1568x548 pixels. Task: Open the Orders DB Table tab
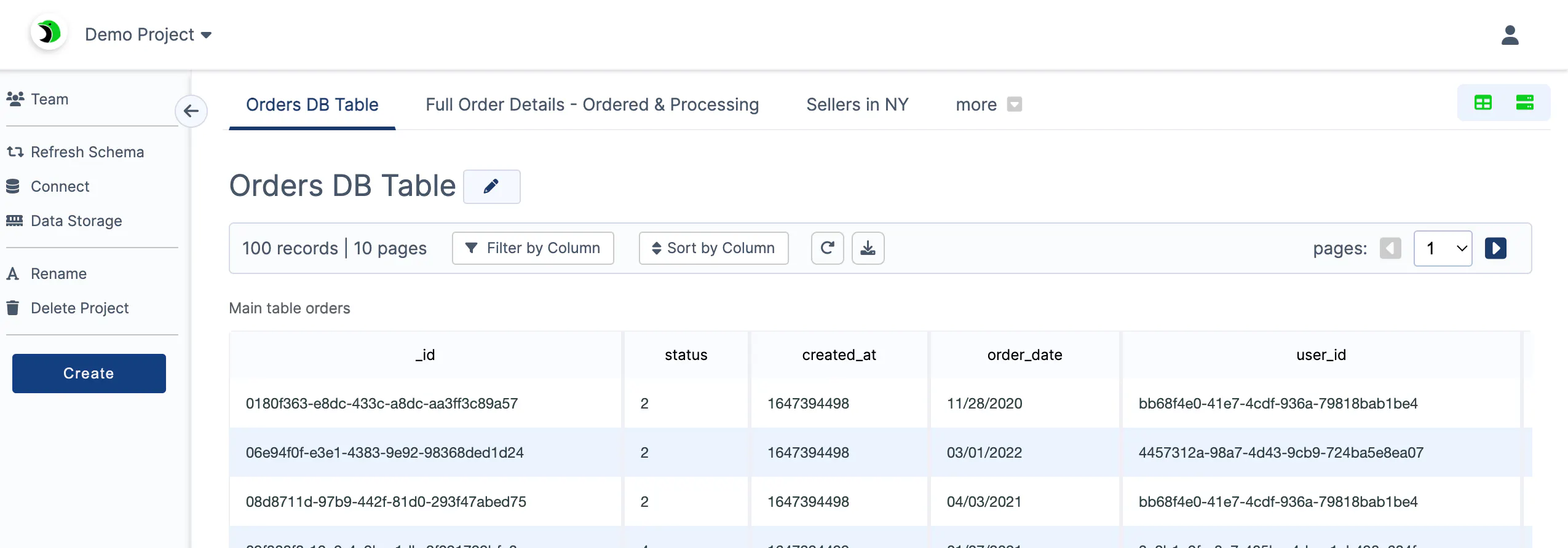point(312,104)
